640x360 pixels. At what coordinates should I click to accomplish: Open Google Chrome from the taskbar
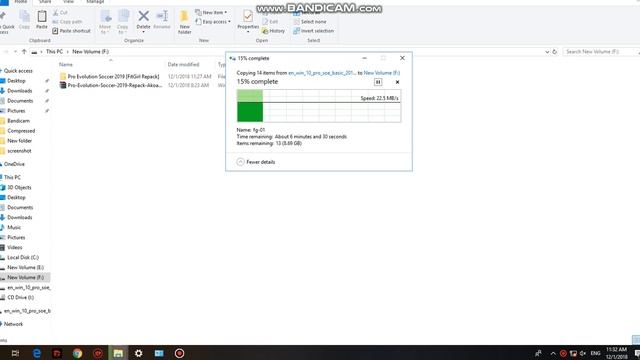77,353
